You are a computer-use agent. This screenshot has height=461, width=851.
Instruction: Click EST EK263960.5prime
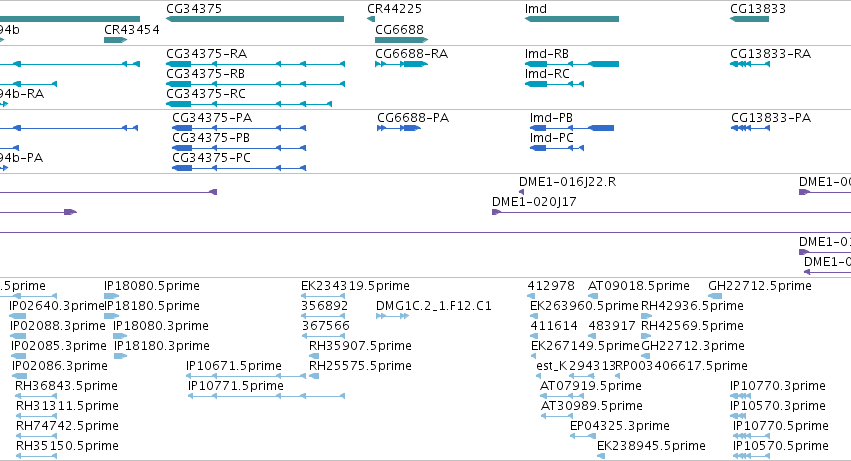[534, 317]
